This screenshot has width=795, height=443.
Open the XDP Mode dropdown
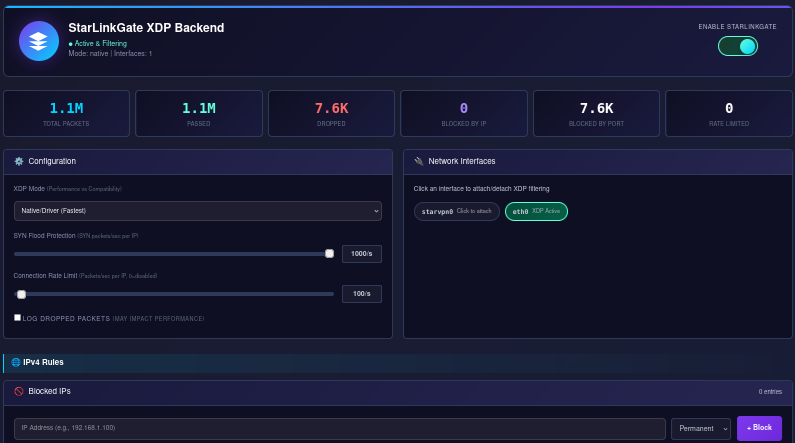(198, 211)
